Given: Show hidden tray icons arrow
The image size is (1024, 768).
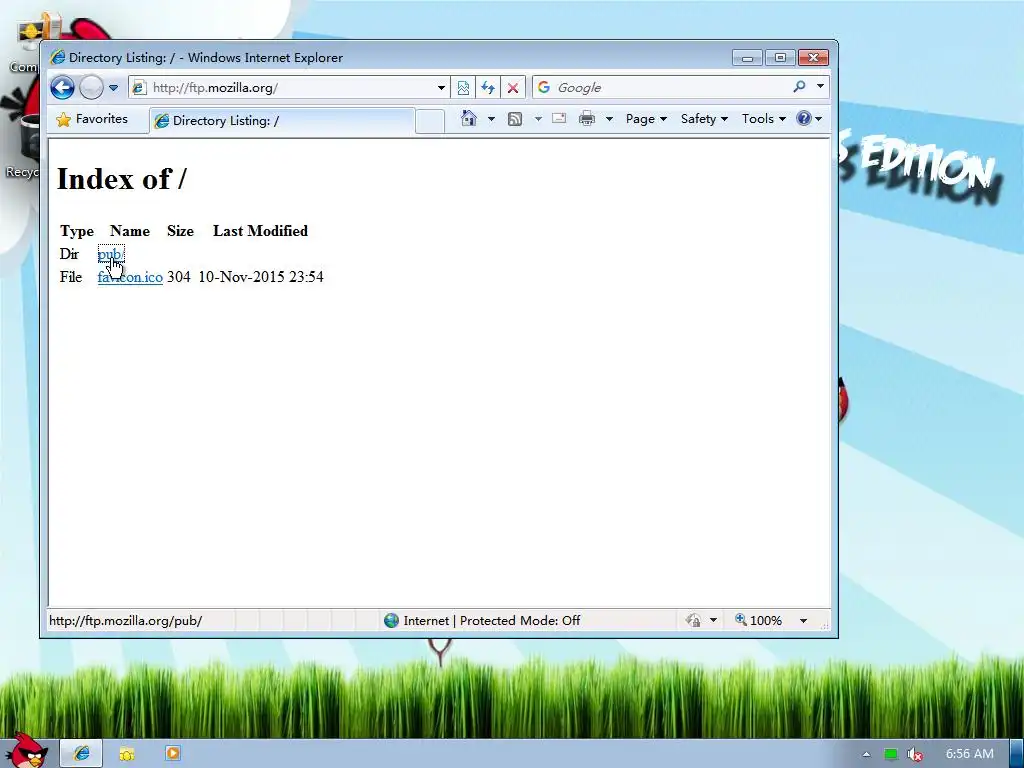Looking at the screenshot, I should click(x=866, y=754).
